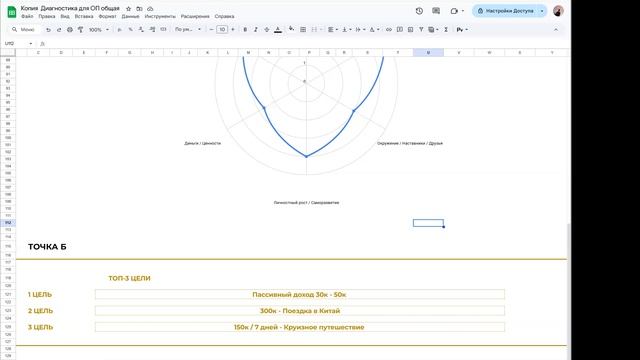Open more number formats 123
The height and width of the screenshot is (360, 640).
(163, 29)
